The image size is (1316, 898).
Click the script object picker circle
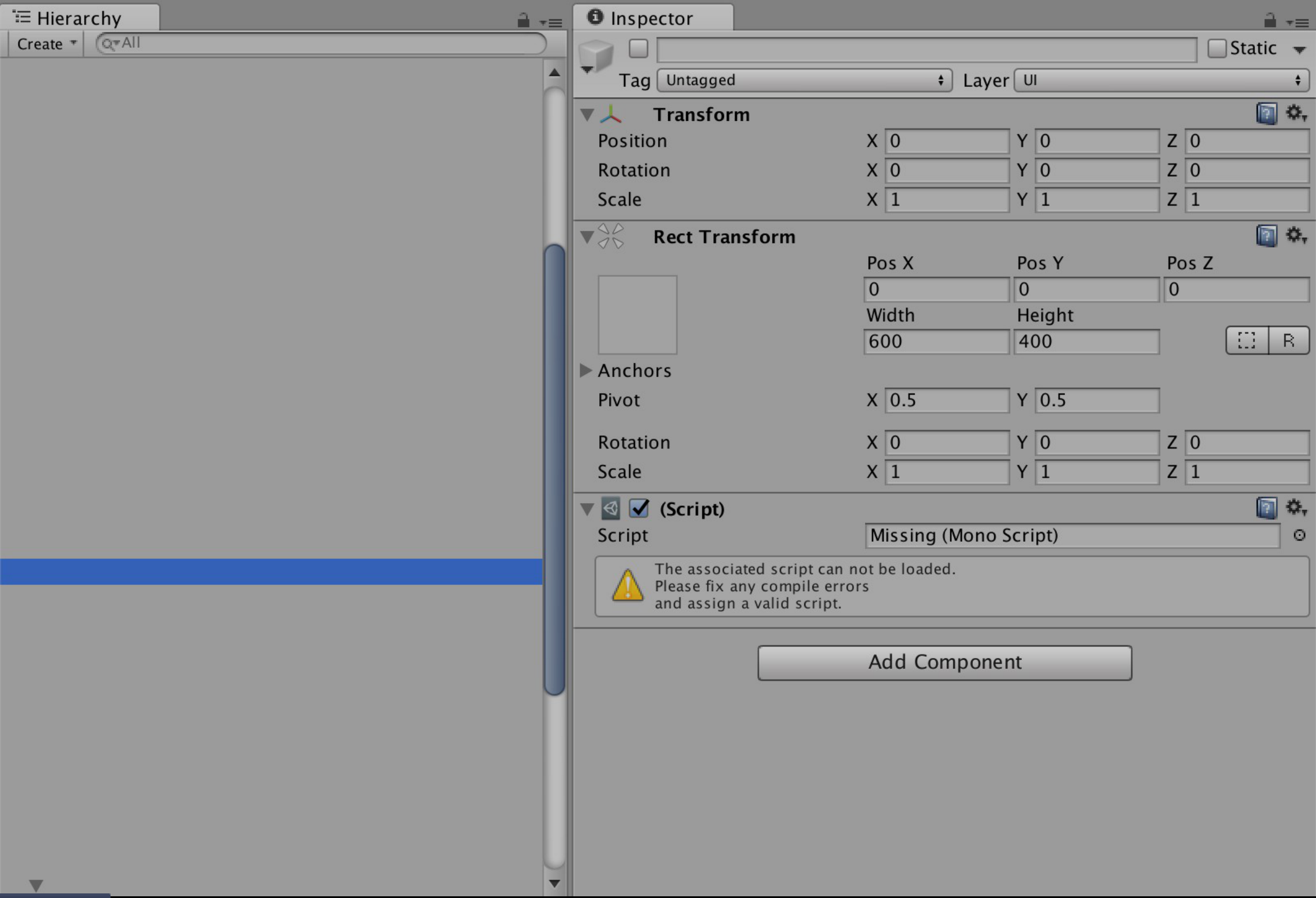(x=1300, y=535)
